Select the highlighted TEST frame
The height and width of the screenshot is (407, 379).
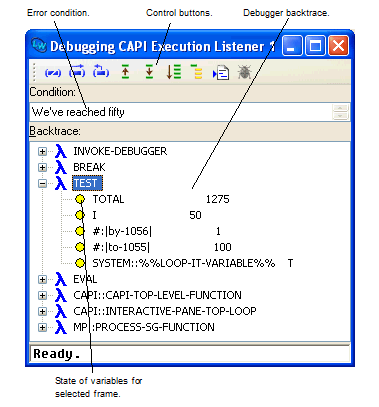point(87,183)
